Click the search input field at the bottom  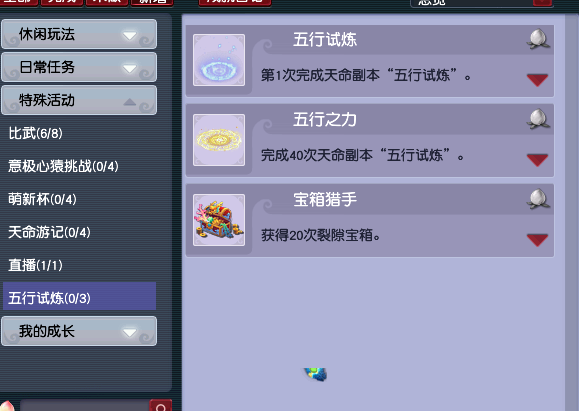click(x=85, y=406)
